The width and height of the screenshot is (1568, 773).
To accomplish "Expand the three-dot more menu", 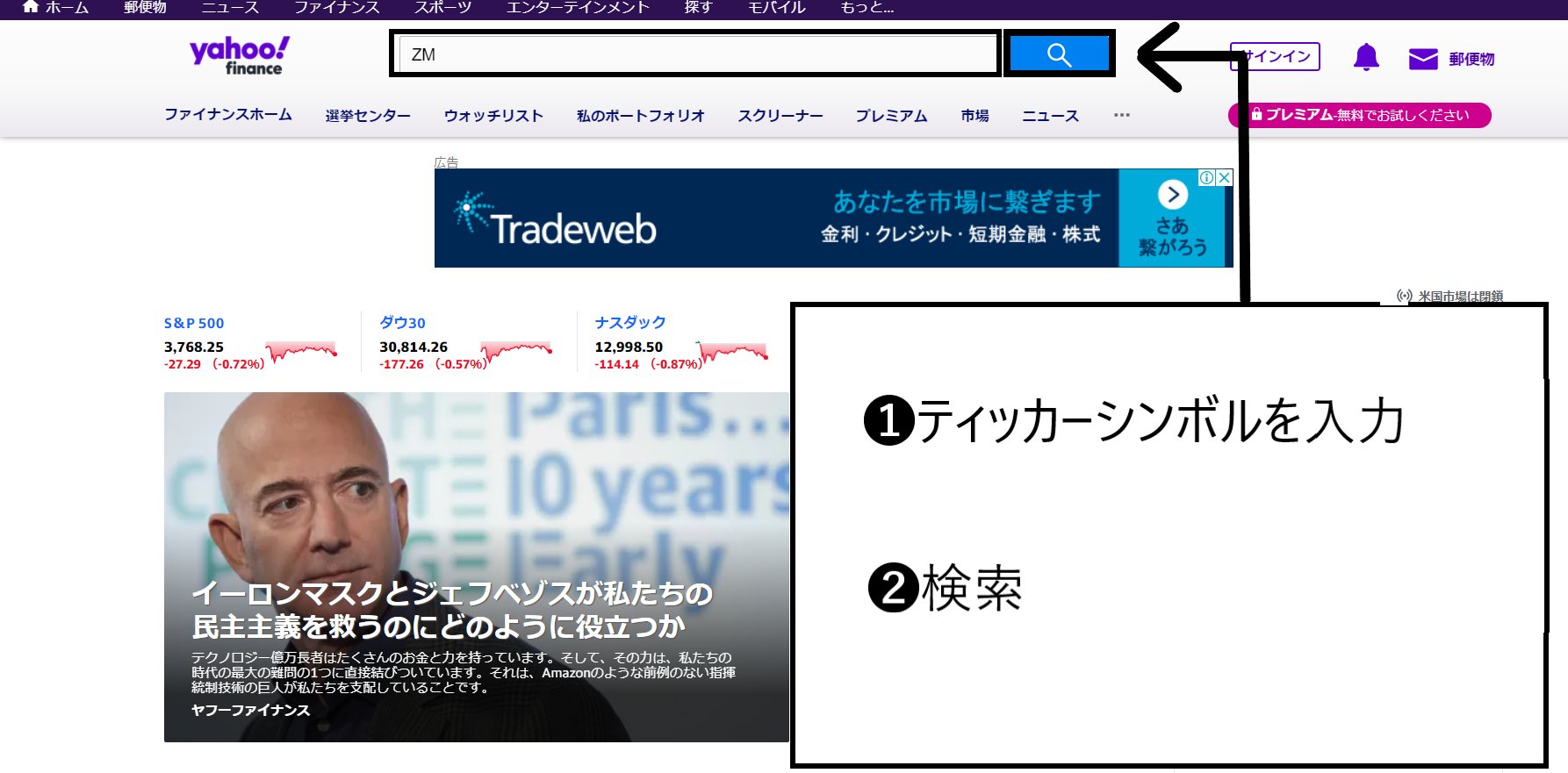I will (1122, 115).
